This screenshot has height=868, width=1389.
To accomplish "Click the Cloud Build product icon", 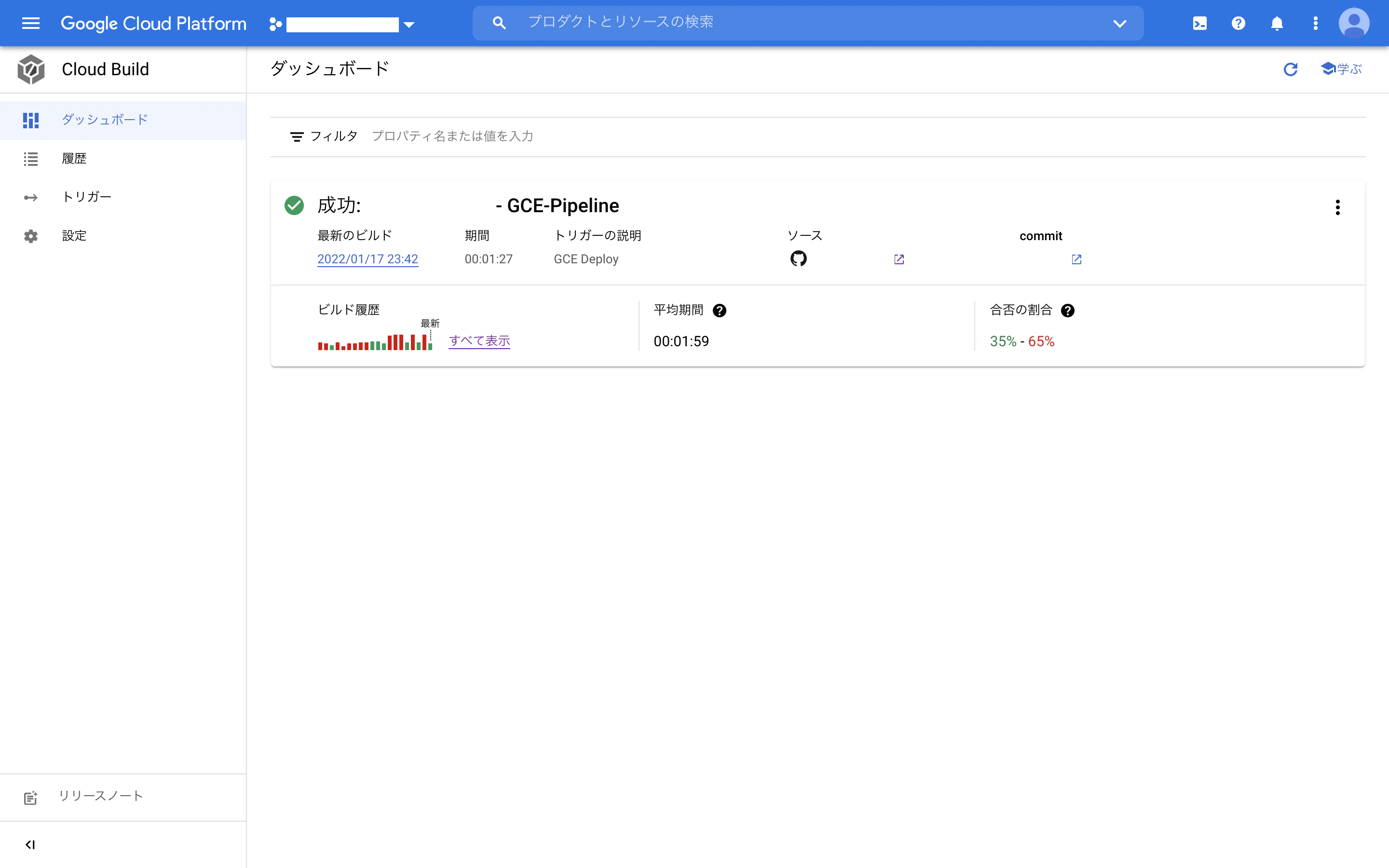I will tap(31, 69).
